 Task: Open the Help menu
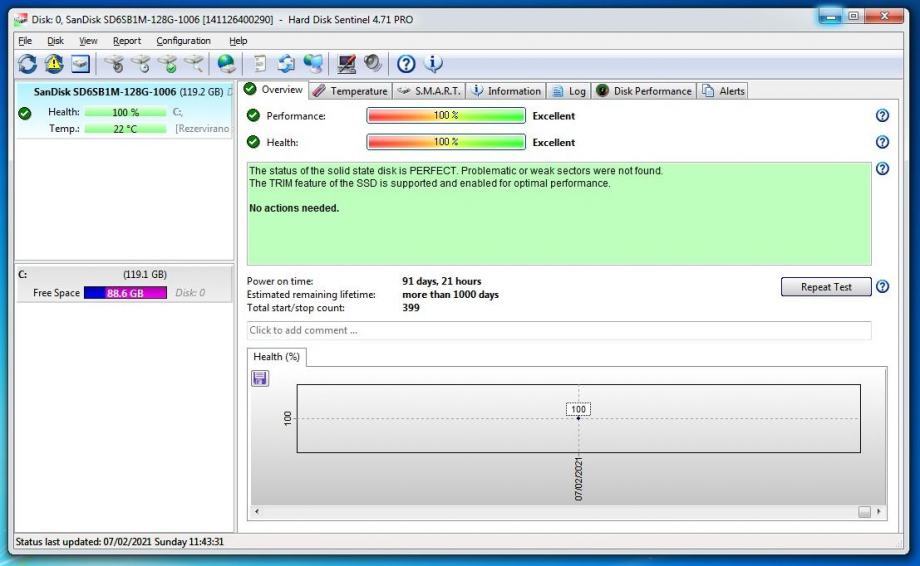tap(238, 40)
